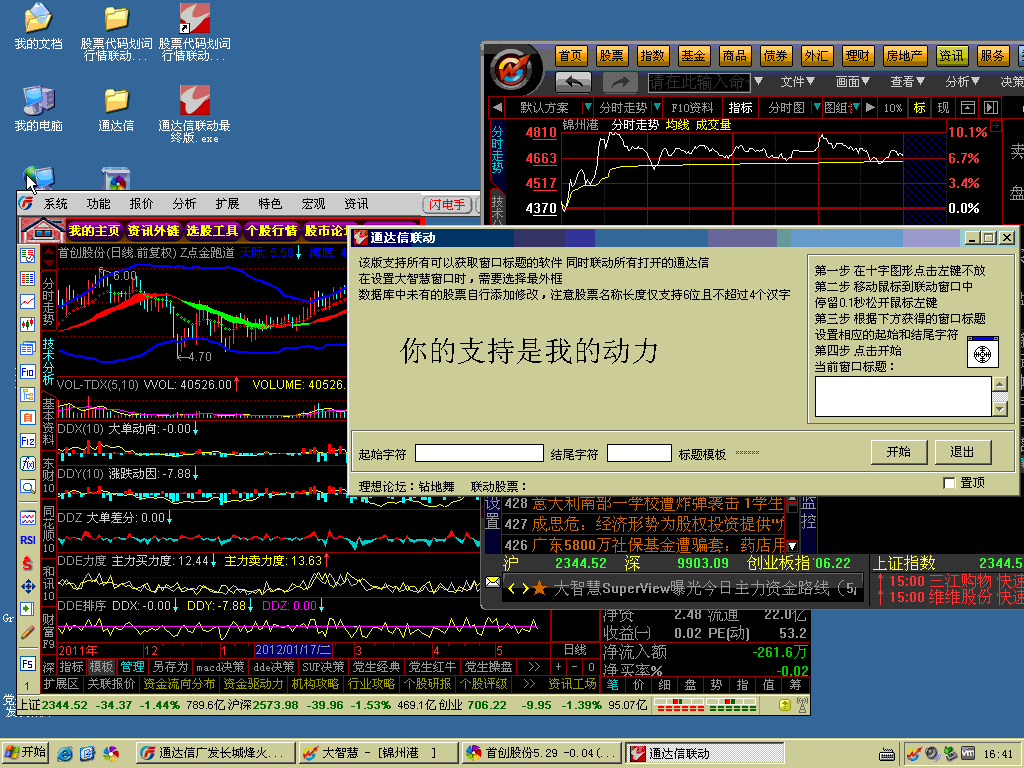
Task: Tick the 置顶 checkbox
Action: click(949, 483)
